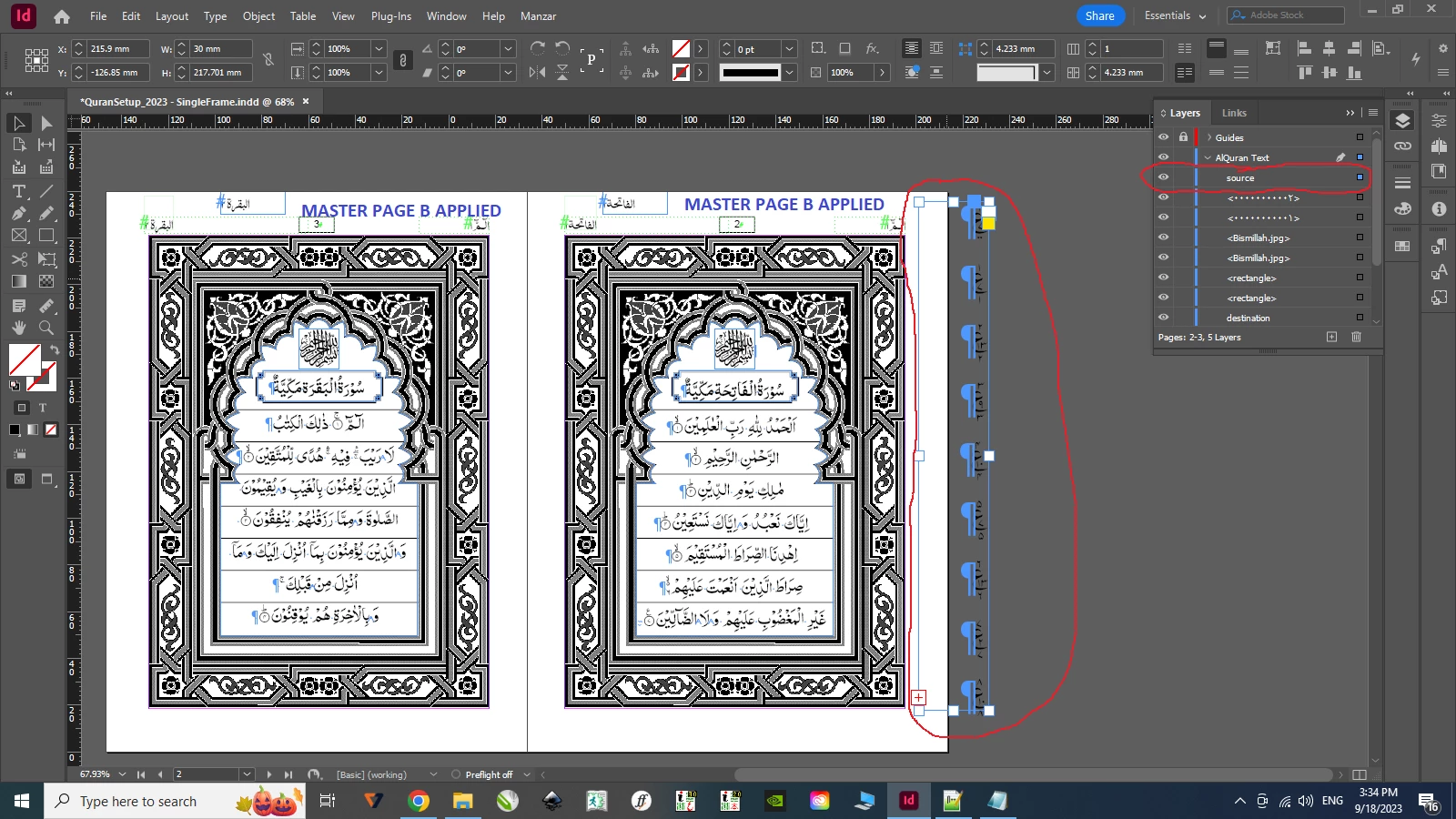Select the Line tool
This screenshot has width=1456, height=819.
point(46,191)
